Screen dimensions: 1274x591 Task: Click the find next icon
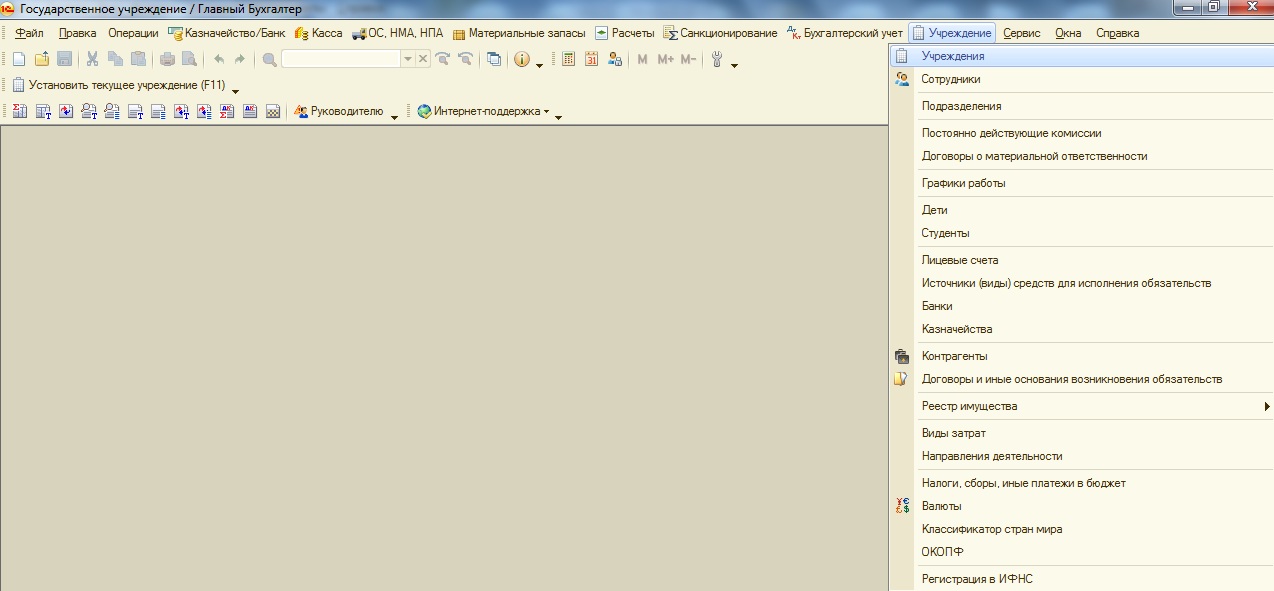tap(443, 59)
